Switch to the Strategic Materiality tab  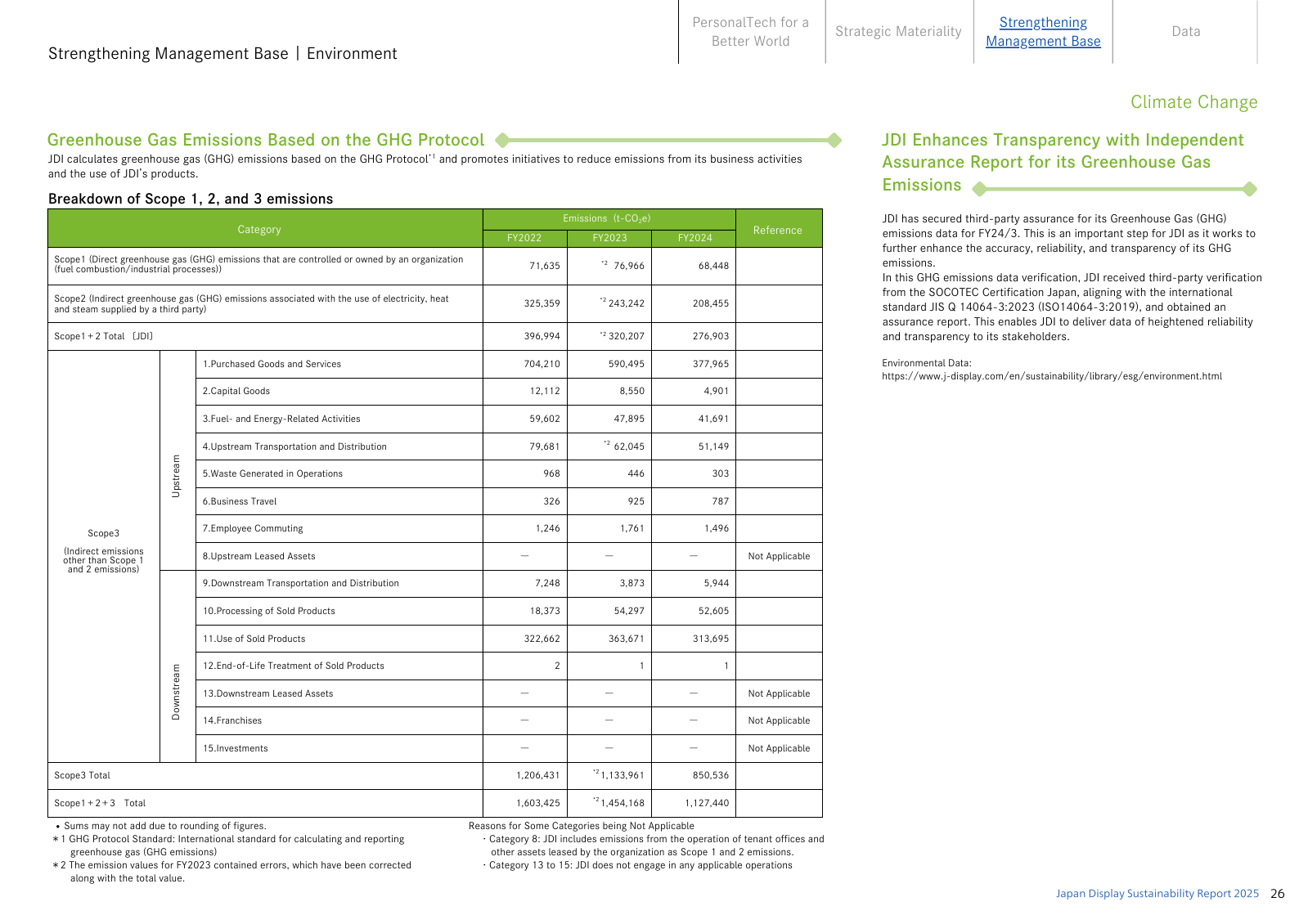coord(898,32)
